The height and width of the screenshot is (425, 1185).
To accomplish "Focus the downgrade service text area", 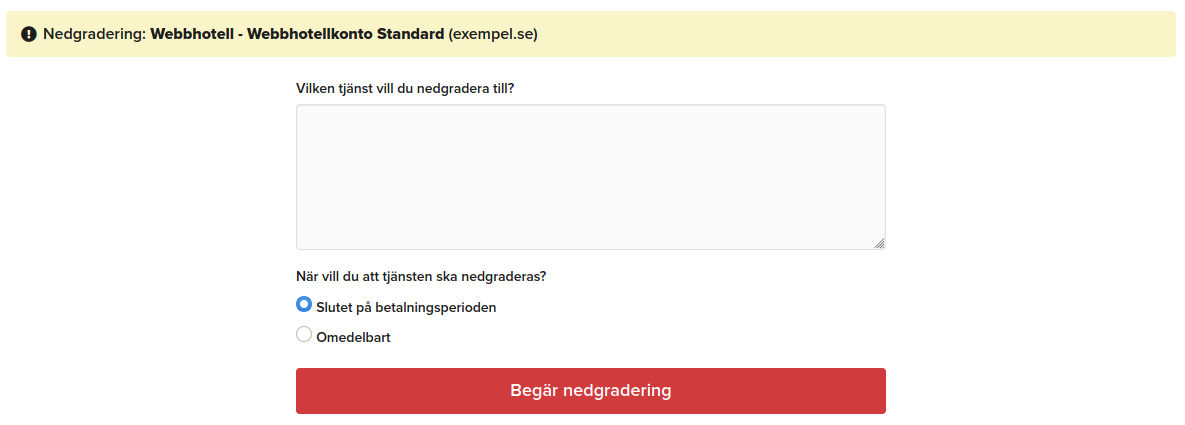I will coord(590,177).
